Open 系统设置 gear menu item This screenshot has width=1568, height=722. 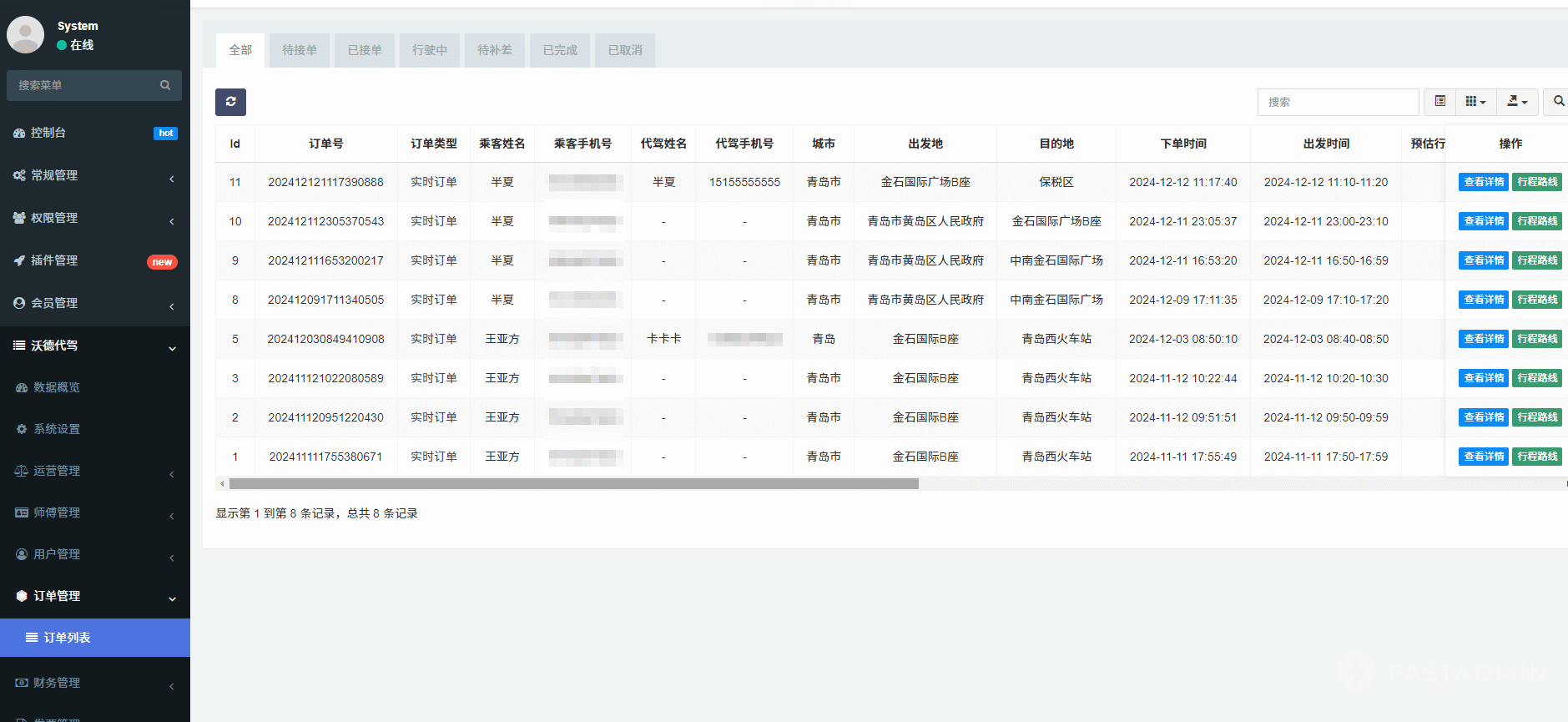pos(57,429)
